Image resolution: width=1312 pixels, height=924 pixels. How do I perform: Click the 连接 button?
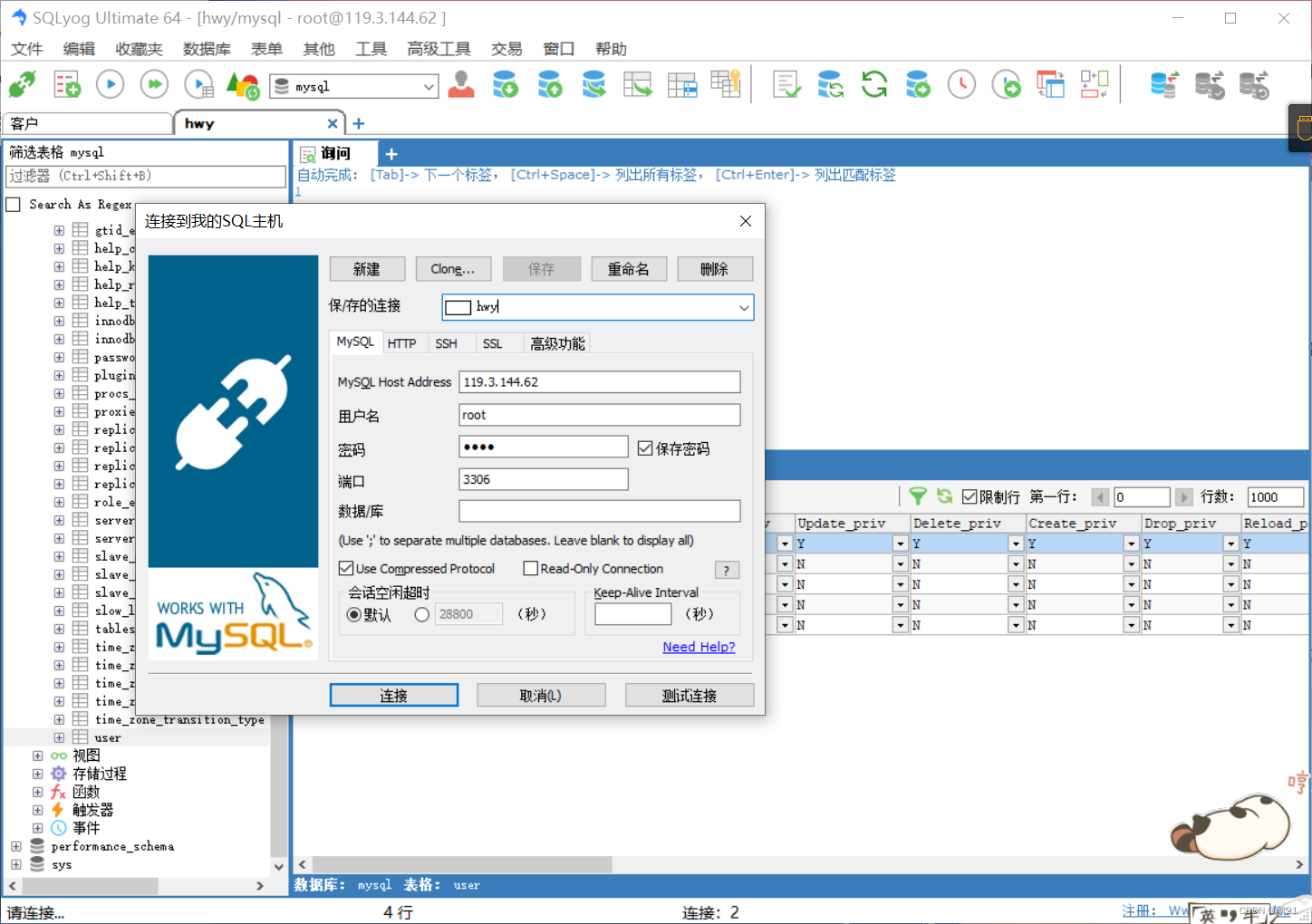(x=394, y=695)
